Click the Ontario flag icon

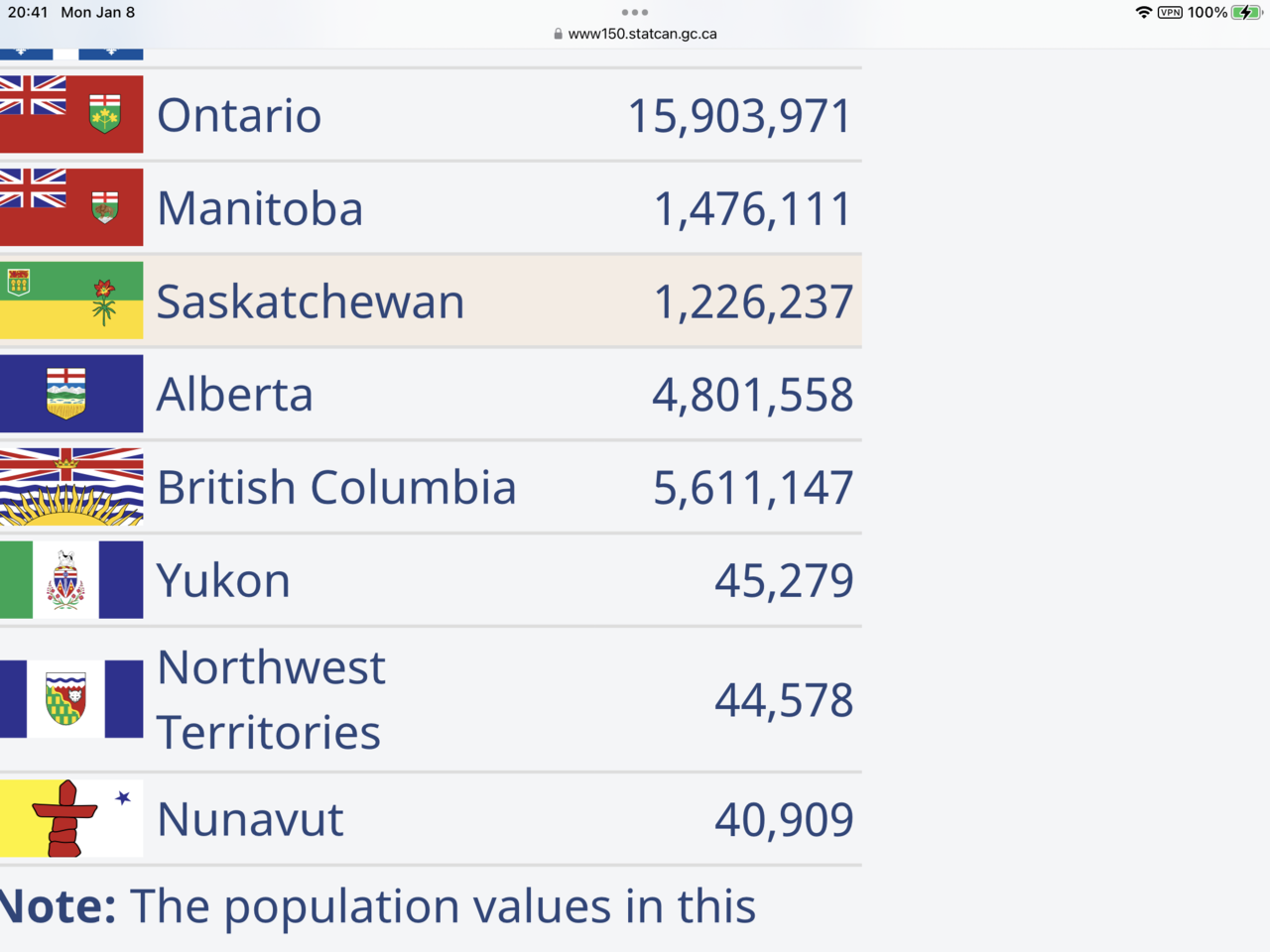(71, 114)
